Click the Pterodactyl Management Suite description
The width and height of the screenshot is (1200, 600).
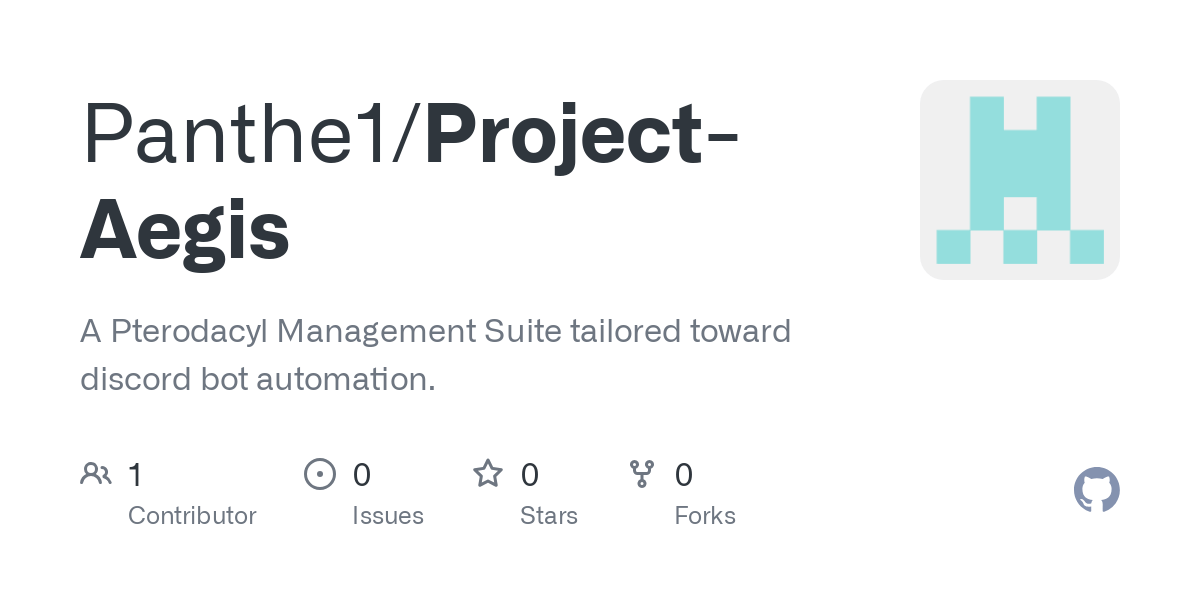coord(436,355)
